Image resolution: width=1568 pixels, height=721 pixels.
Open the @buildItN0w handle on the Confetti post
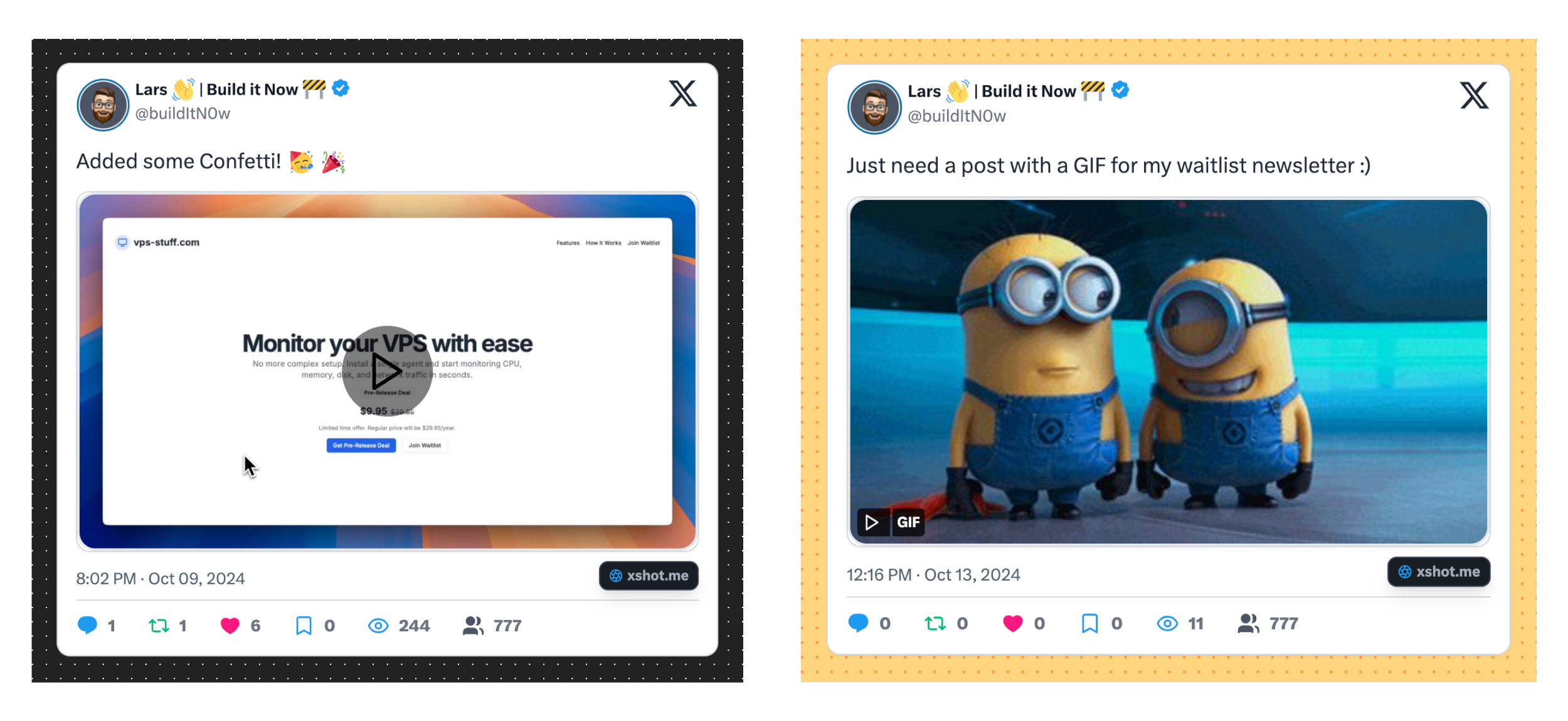[183, 113]
